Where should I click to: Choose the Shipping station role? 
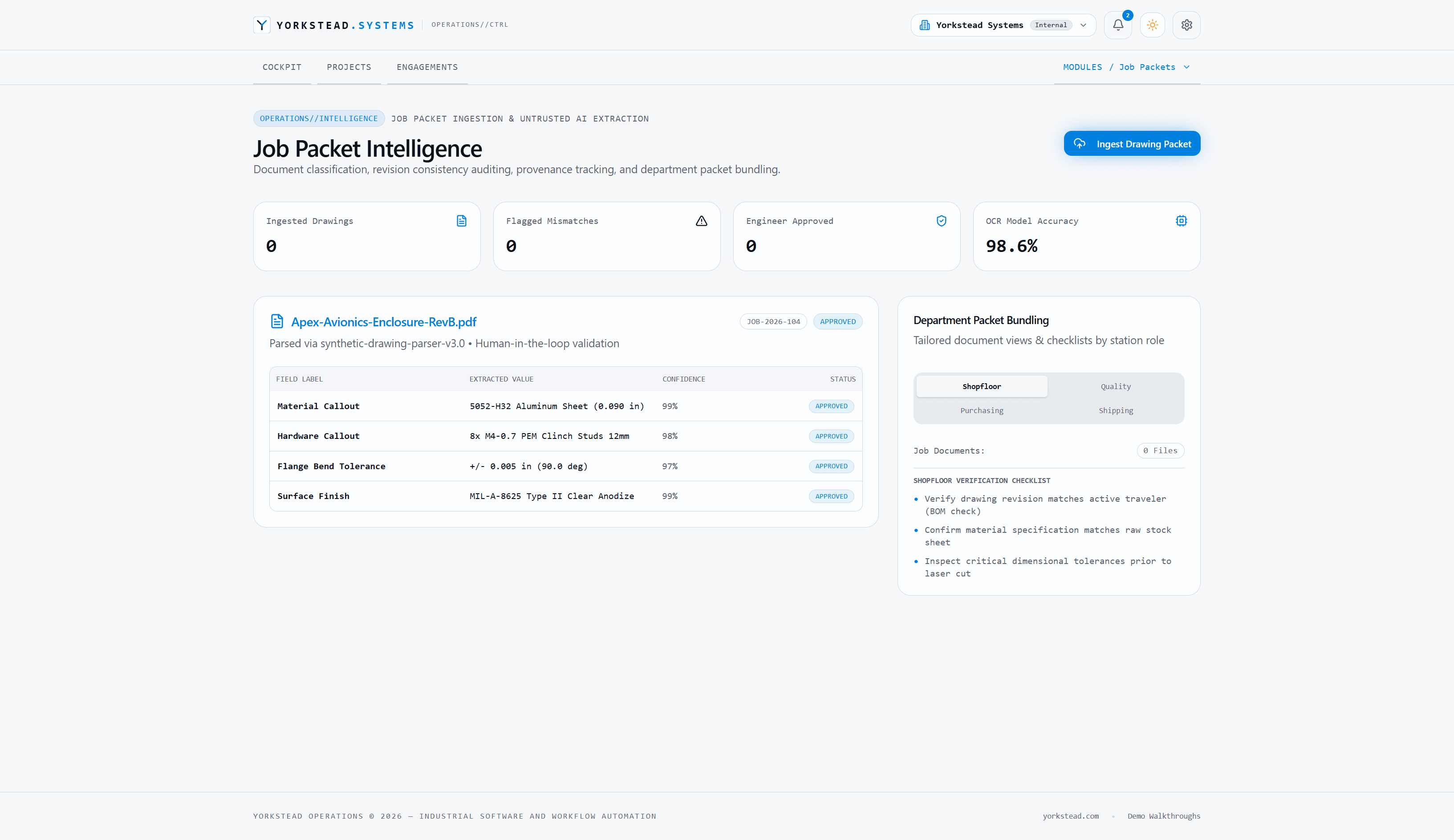[x=1115, y=411]
